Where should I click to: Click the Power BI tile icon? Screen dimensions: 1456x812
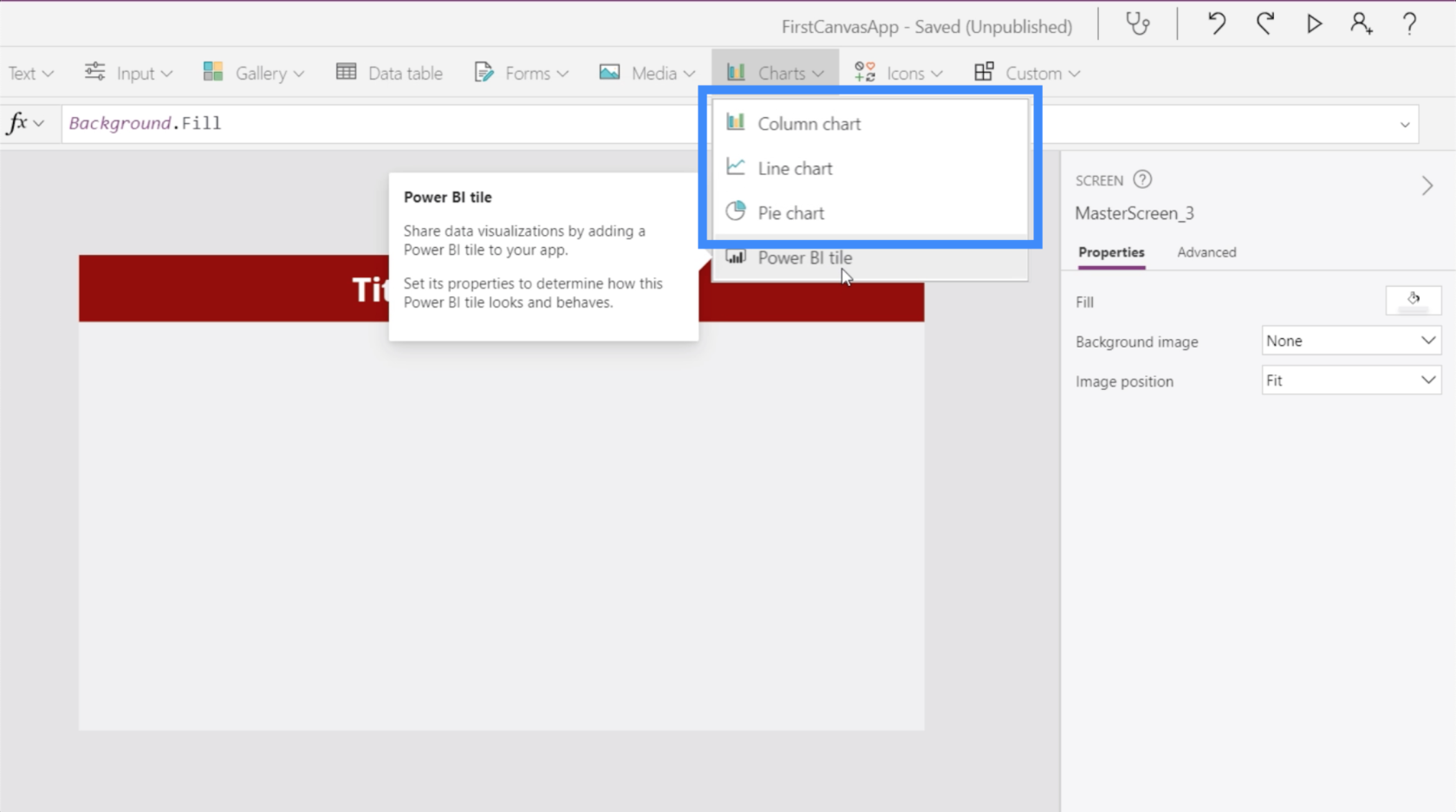tap(736, 257)
